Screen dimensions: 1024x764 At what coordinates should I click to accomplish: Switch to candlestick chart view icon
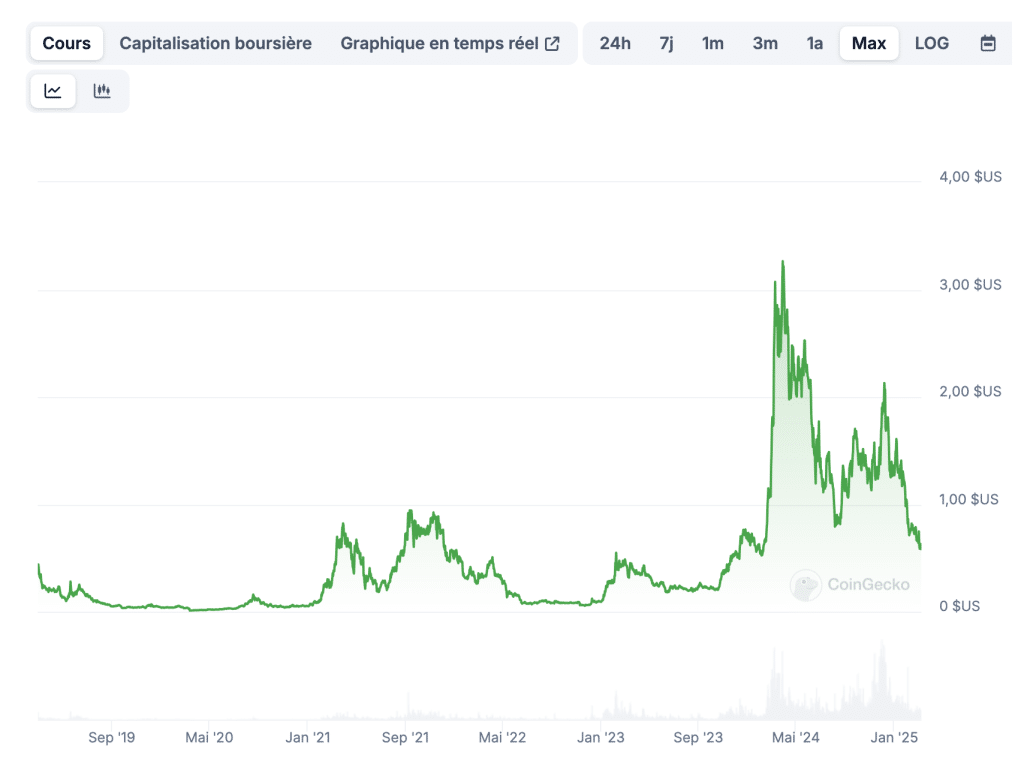[102, 91]
